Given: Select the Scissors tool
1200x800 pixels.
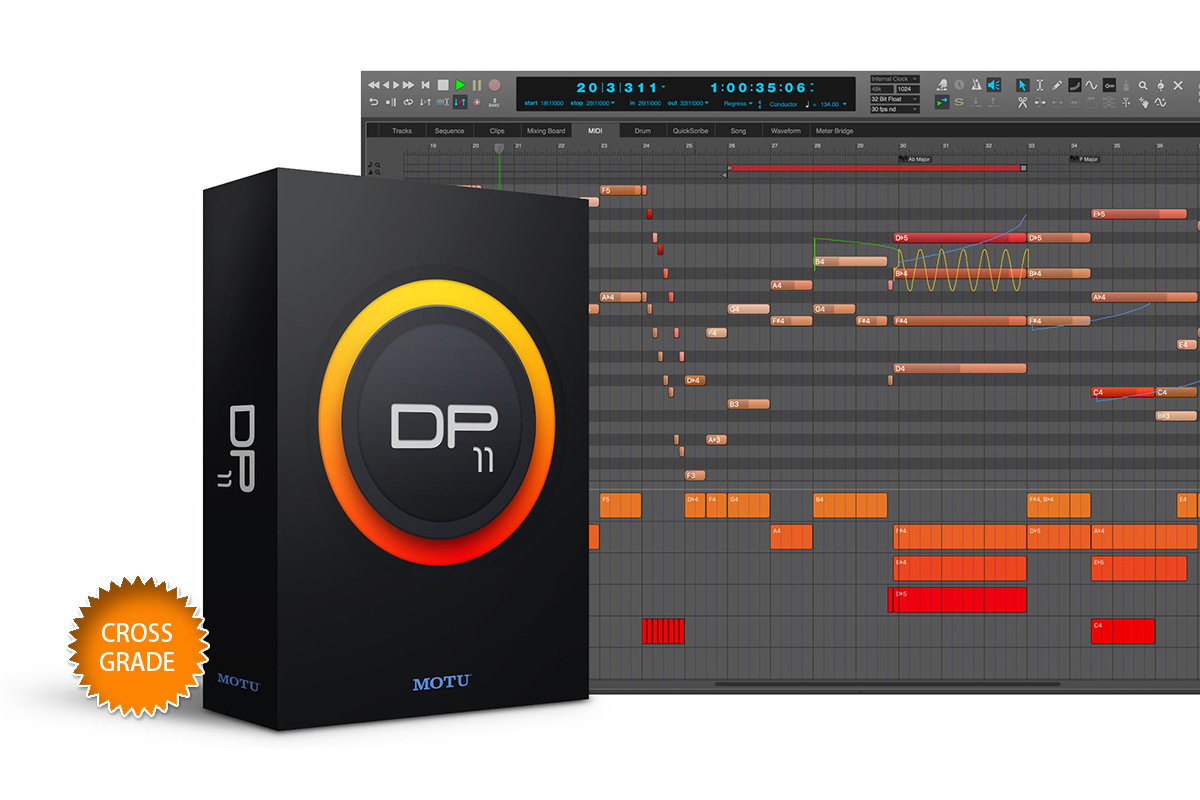Looking at the screenshot, I should point(1022,103).
